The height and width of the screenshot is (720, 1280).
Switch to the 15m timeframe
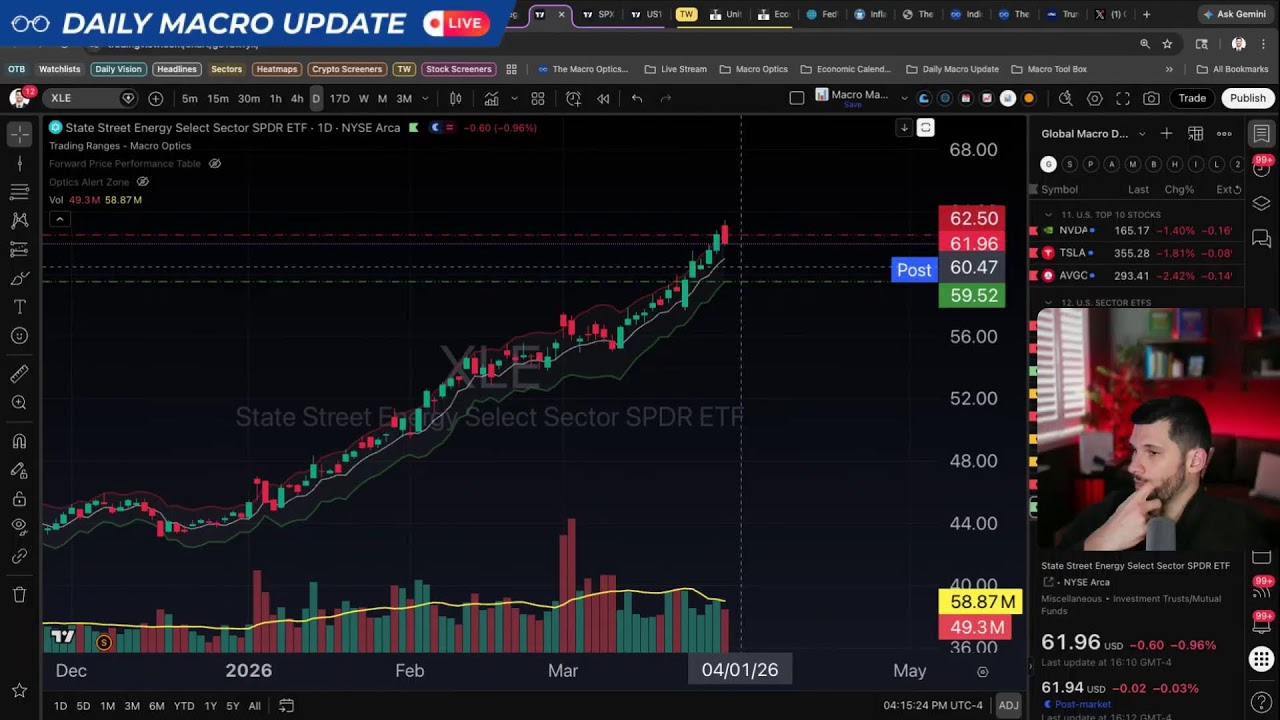[x=218, y=98]
